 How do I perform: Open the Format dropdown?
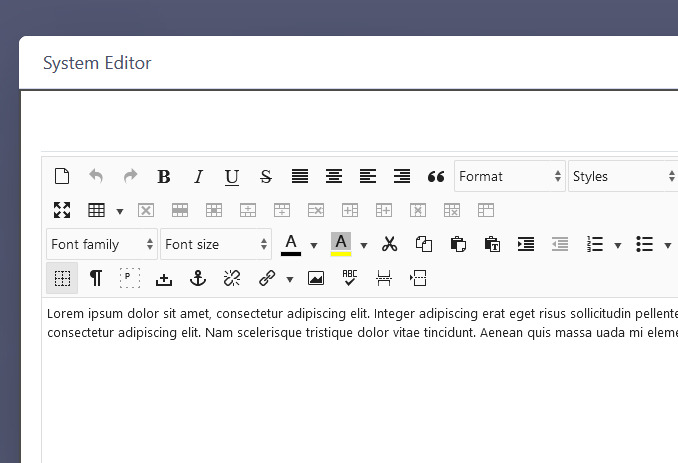(x=509, y=177)
